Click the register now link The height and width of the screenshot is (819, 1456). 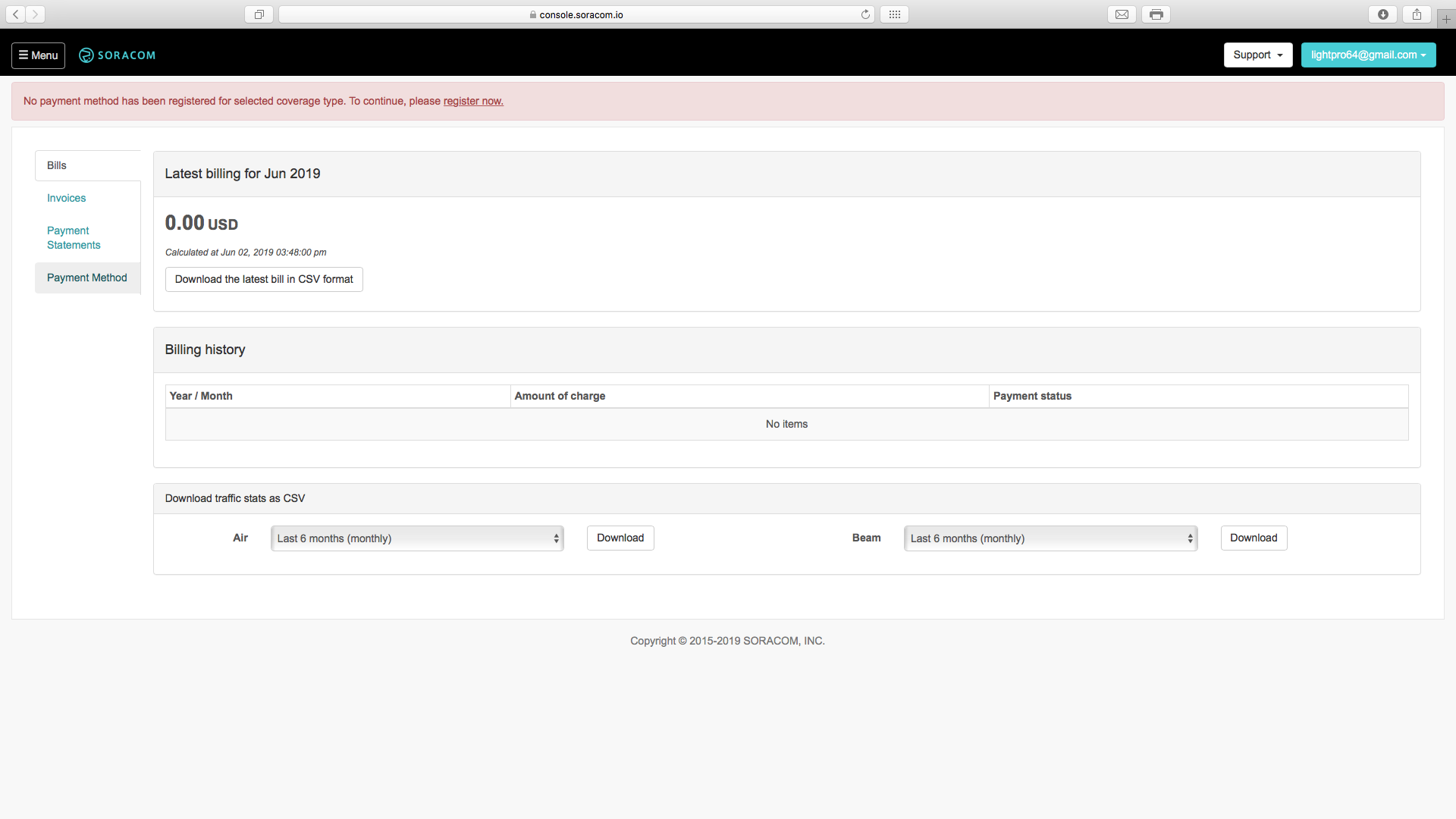473,101
